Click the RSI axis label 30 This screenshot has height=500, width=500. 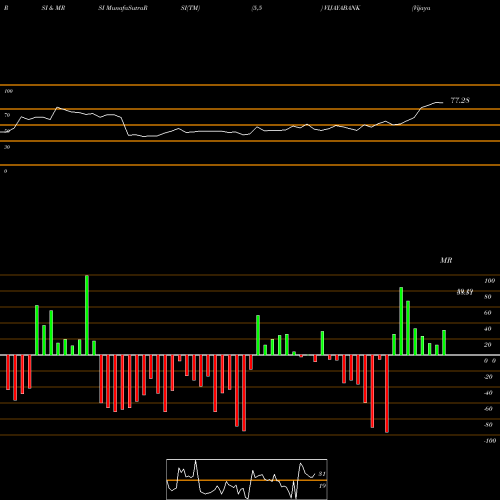coord(7,147)
